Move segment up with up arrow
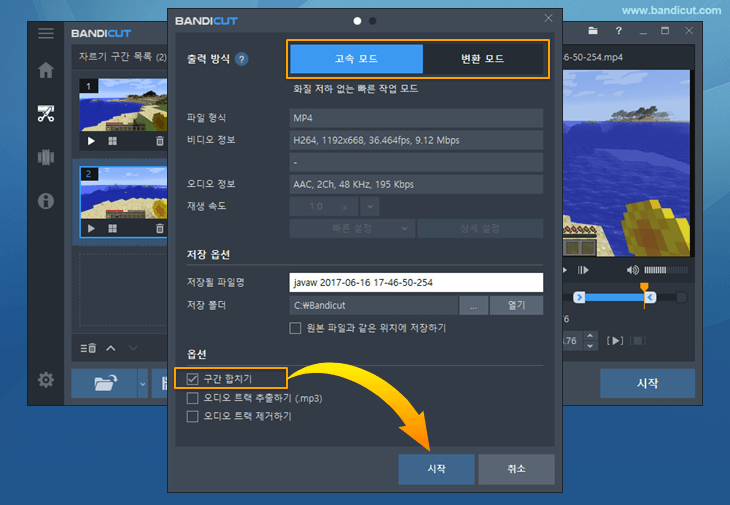This screenshot has height=505, width=730. (x=111, y=348)
